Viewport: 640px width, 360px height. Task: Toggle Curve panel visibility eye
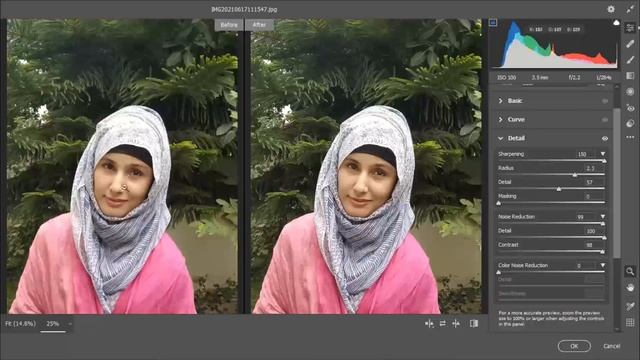(x=605, y=120)
